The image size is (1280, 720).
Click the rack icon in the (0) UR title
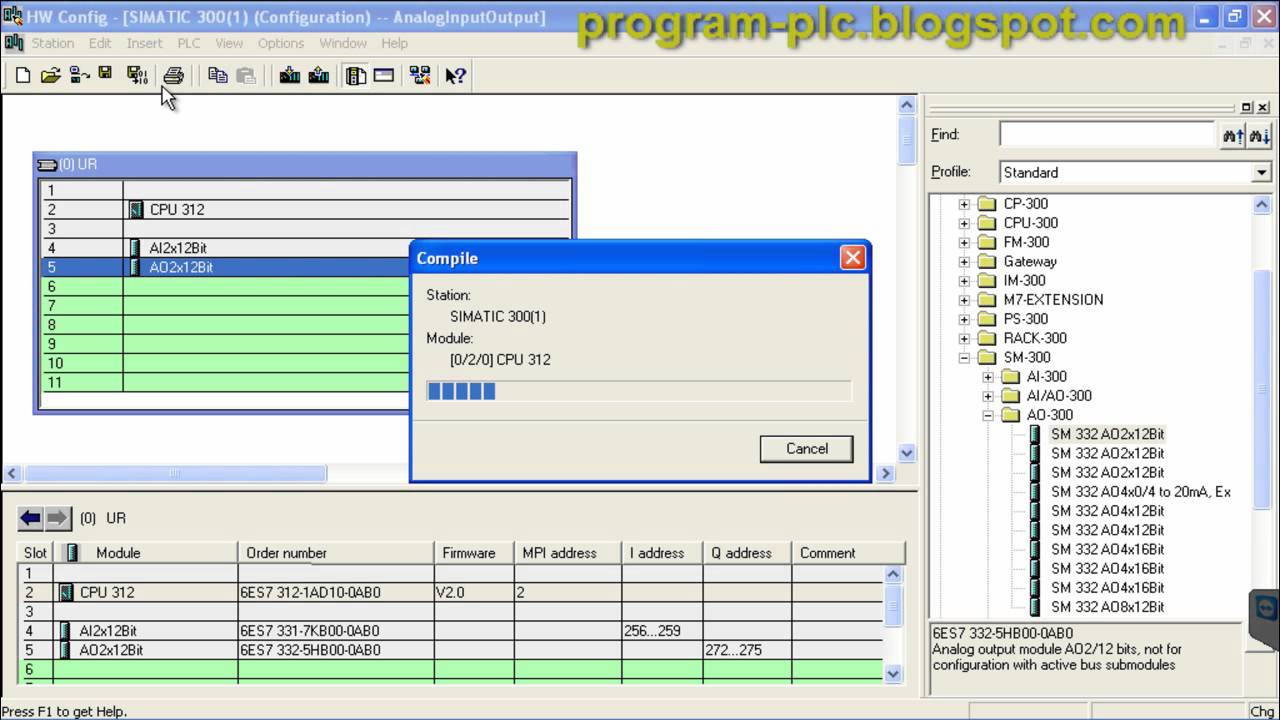47,164
